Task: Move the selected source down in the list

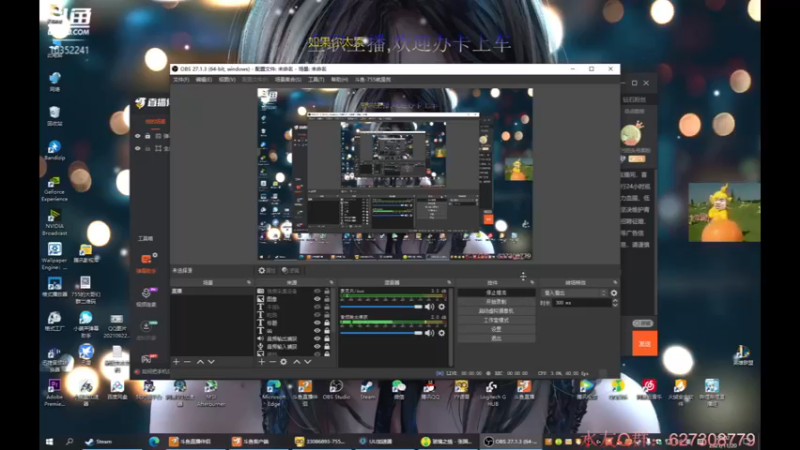Action: coord(308,362)
